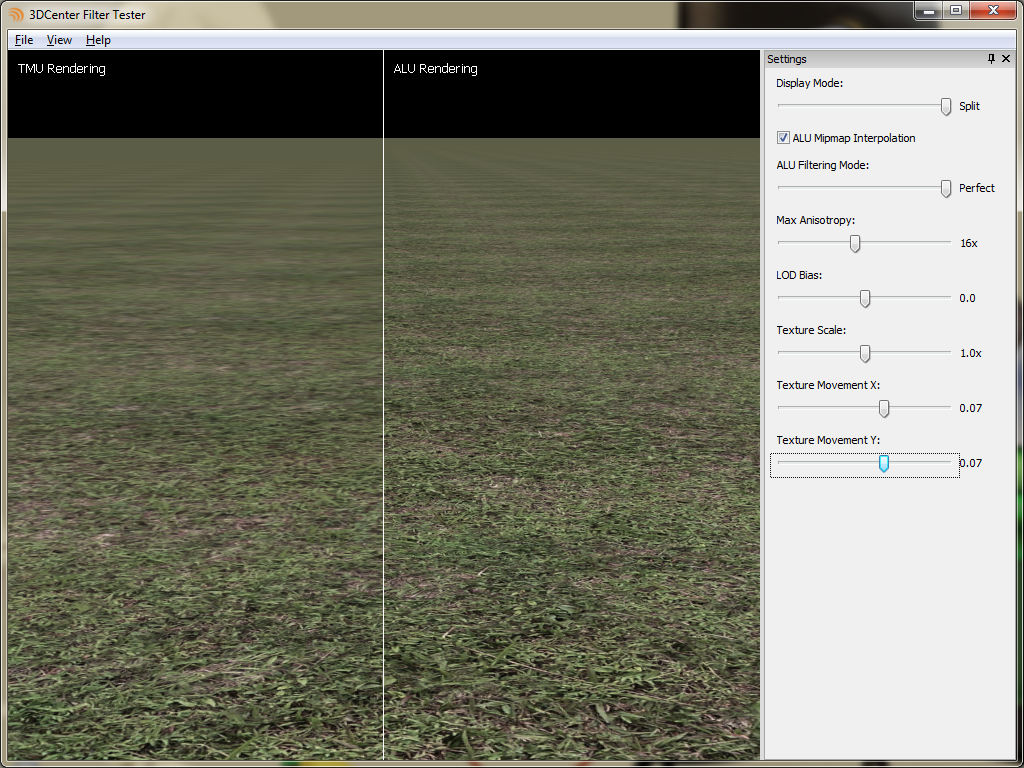The image size is (1024, 768).
Task: Click the LOD Bias label
Action: click(x=799, y=275)
